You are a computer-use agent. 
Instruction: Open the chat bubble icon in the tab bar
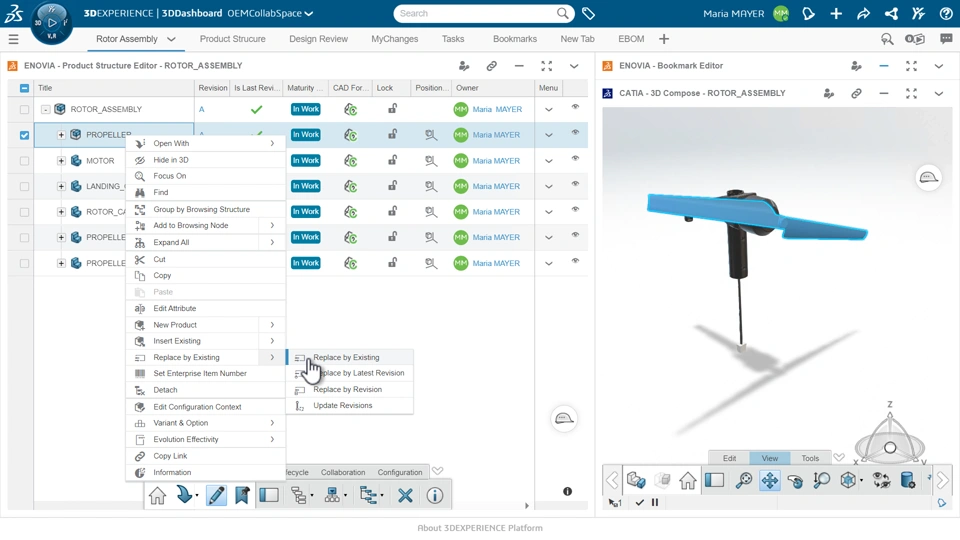(x=947, y=39)
